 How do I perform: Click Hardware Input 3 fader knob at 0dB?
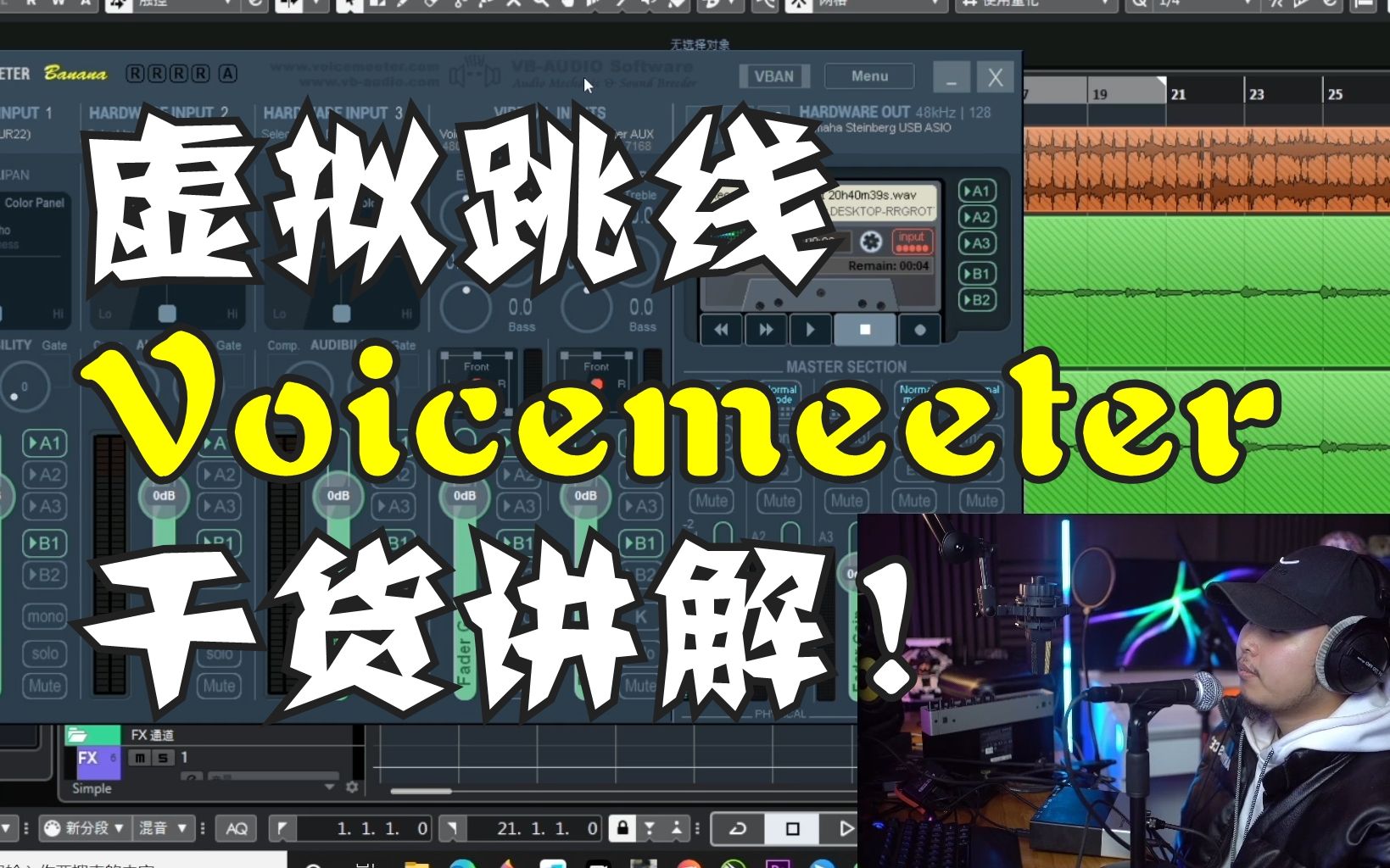[x=338, y=496]
